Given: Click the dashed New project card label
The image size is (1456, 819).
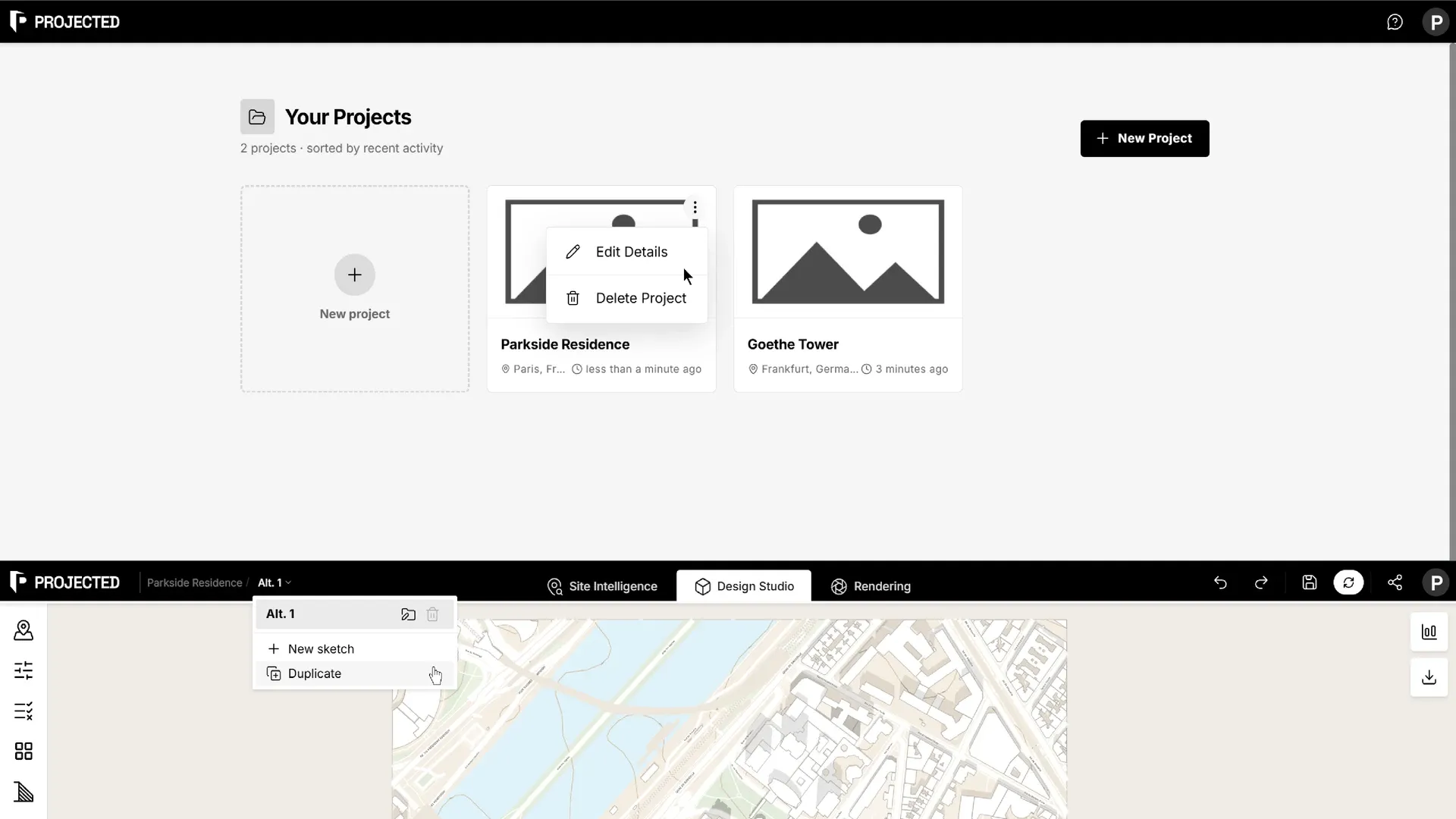Looking at the screenshot, I should point(354,314).
